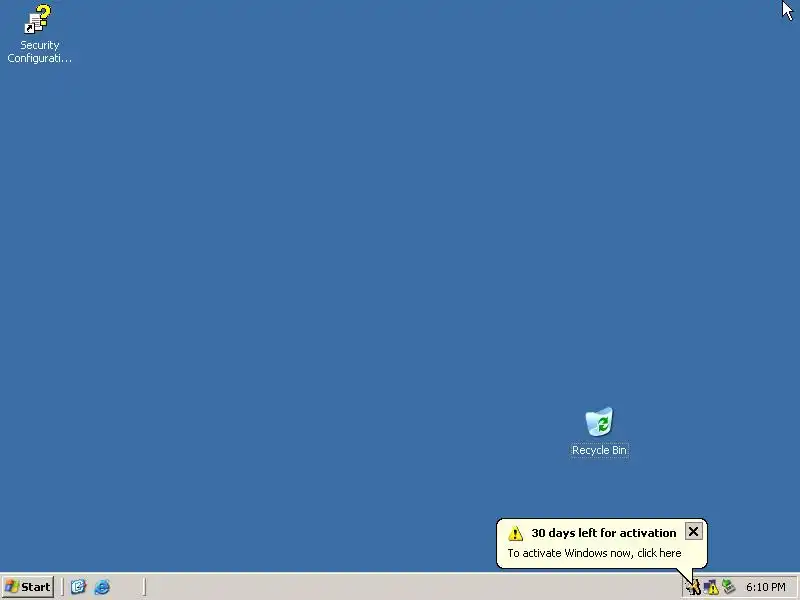Click the Safely Remove Hardware tray icon
The image size is (800, 600).
728,587
